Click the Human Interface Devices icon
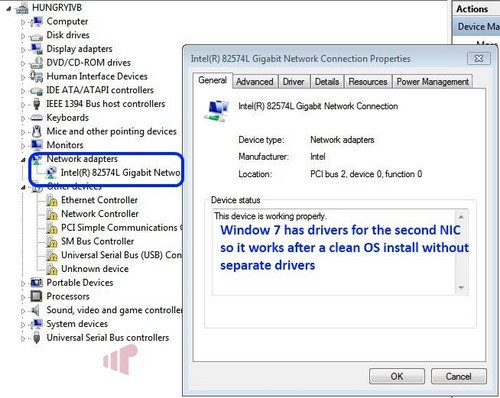Screen dimensions: 500x398 37,76
